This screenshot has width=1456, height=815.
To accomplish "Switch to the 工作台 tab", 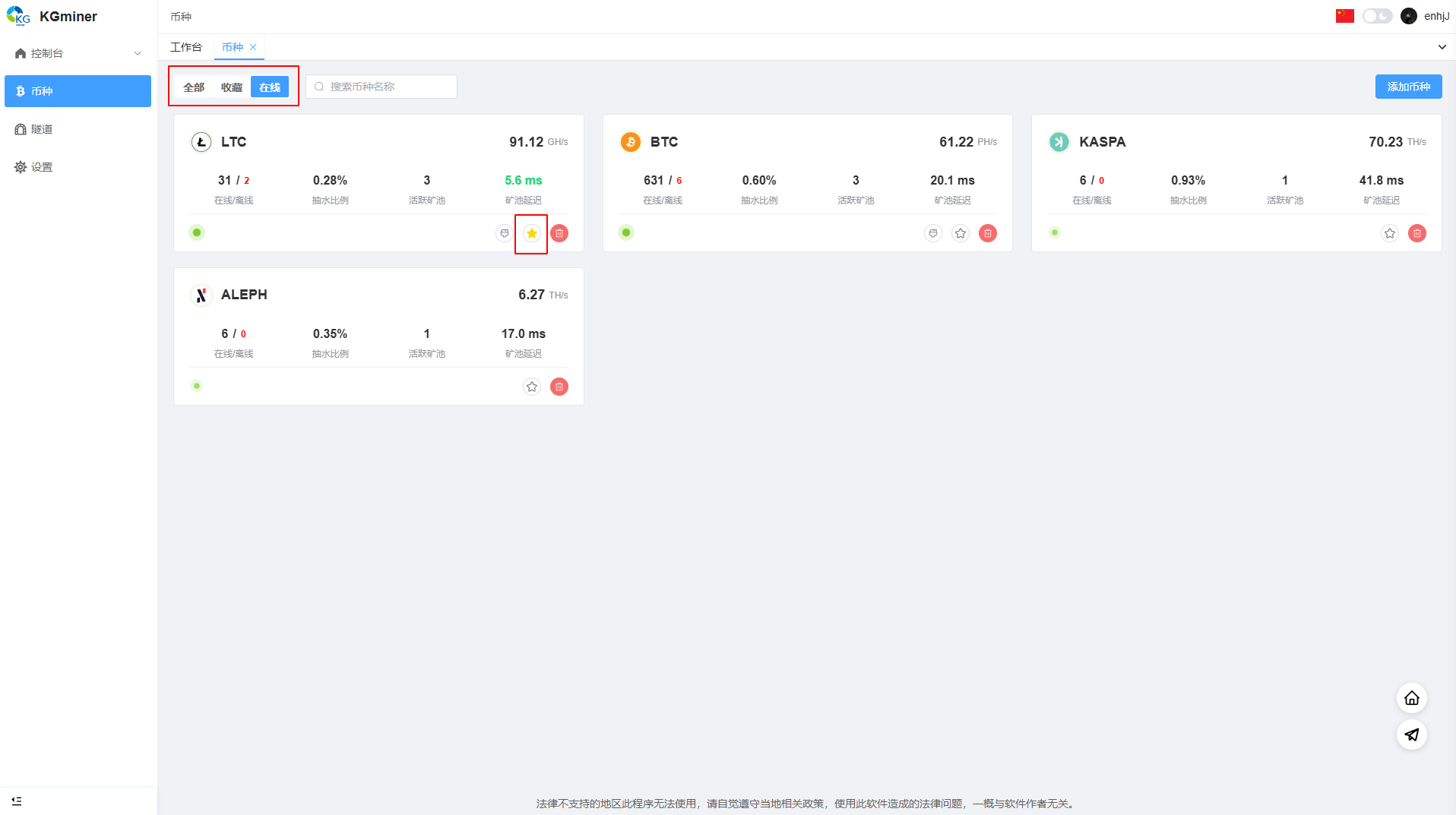I will (186, 47).
